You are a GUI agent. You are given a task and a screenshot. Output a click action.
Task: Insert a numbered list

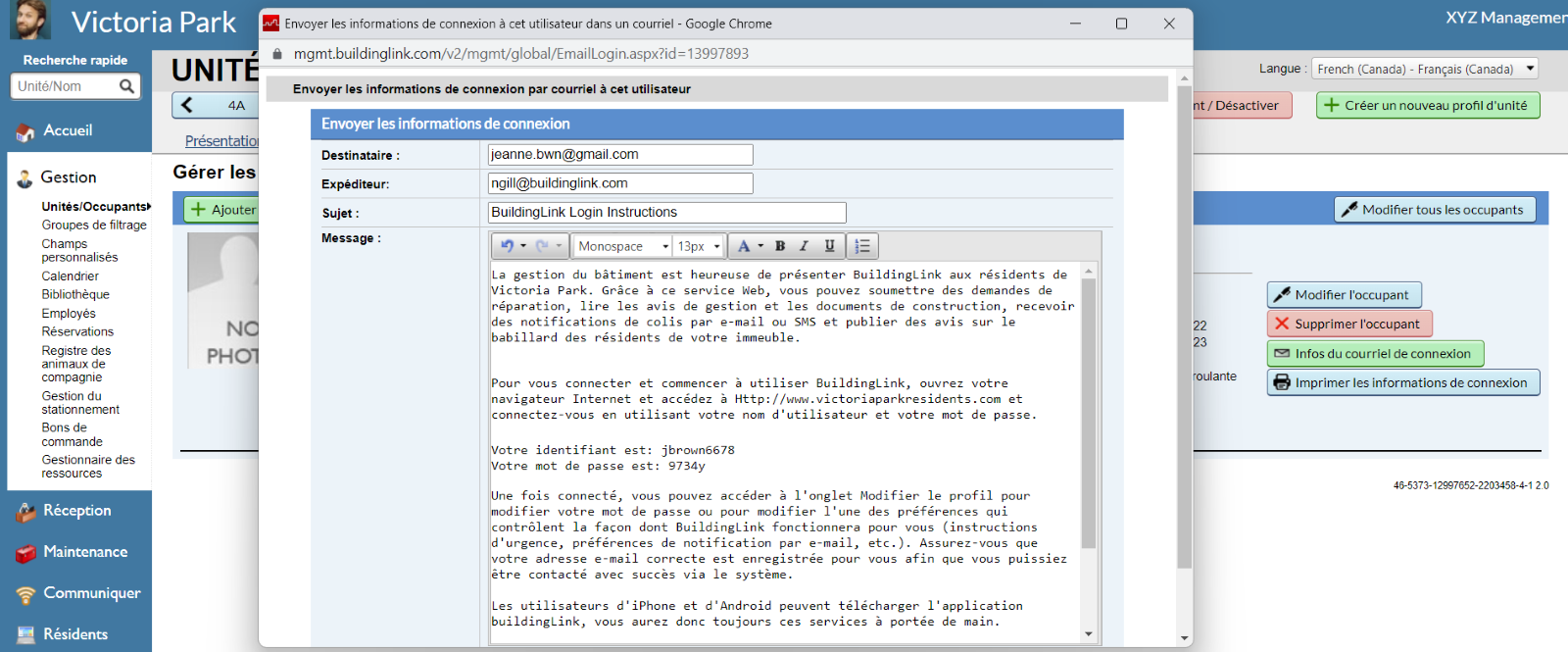[x=862, y=246]
